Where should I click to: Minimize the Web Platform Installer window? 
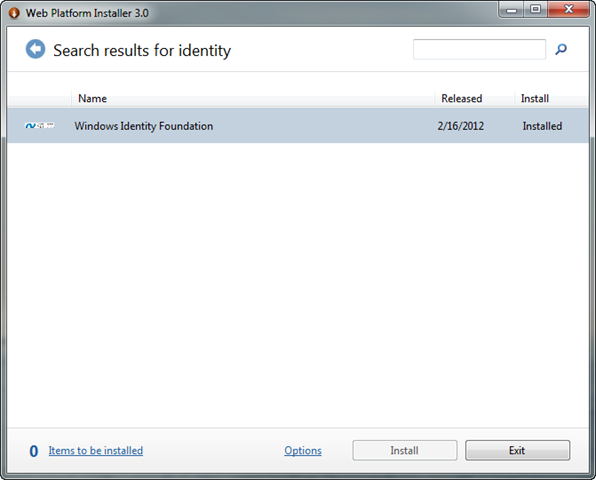pos(511,10)
